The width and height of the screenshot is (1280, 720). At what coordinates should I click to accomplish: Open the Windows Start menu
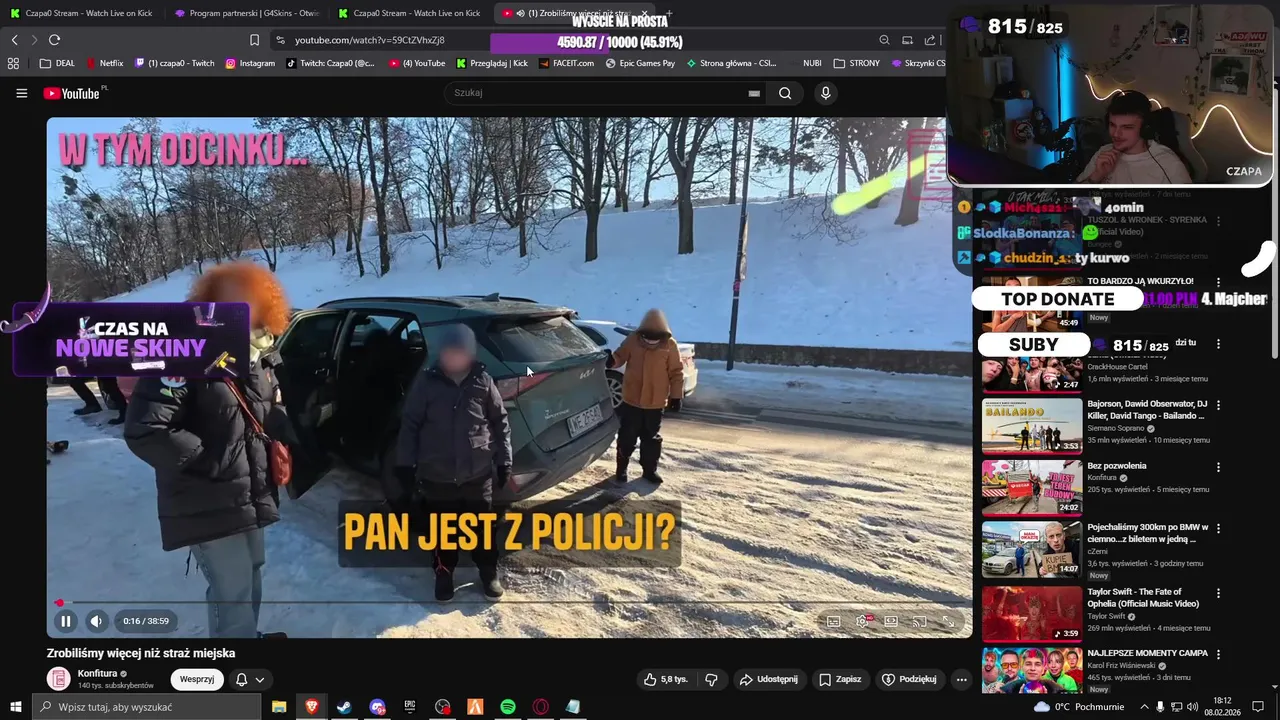click(15, 707)
